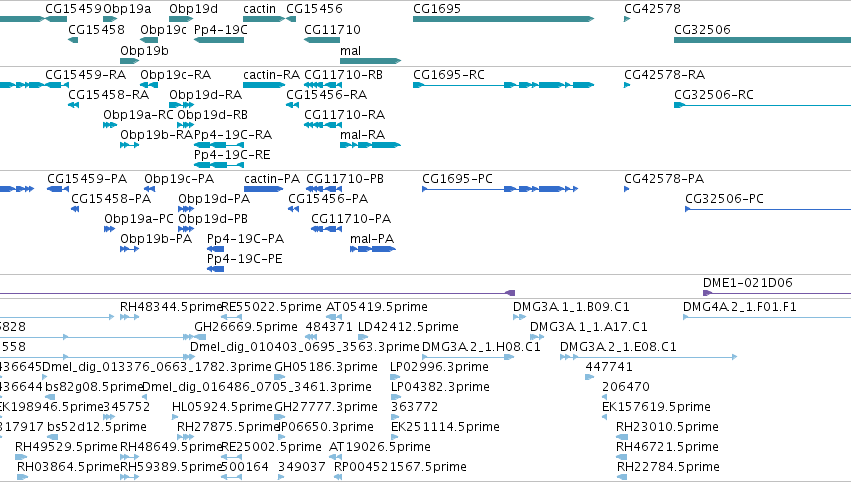Click protein label CG15456-PA
This screenshot has width=851, height=482.
pos(328,199)
